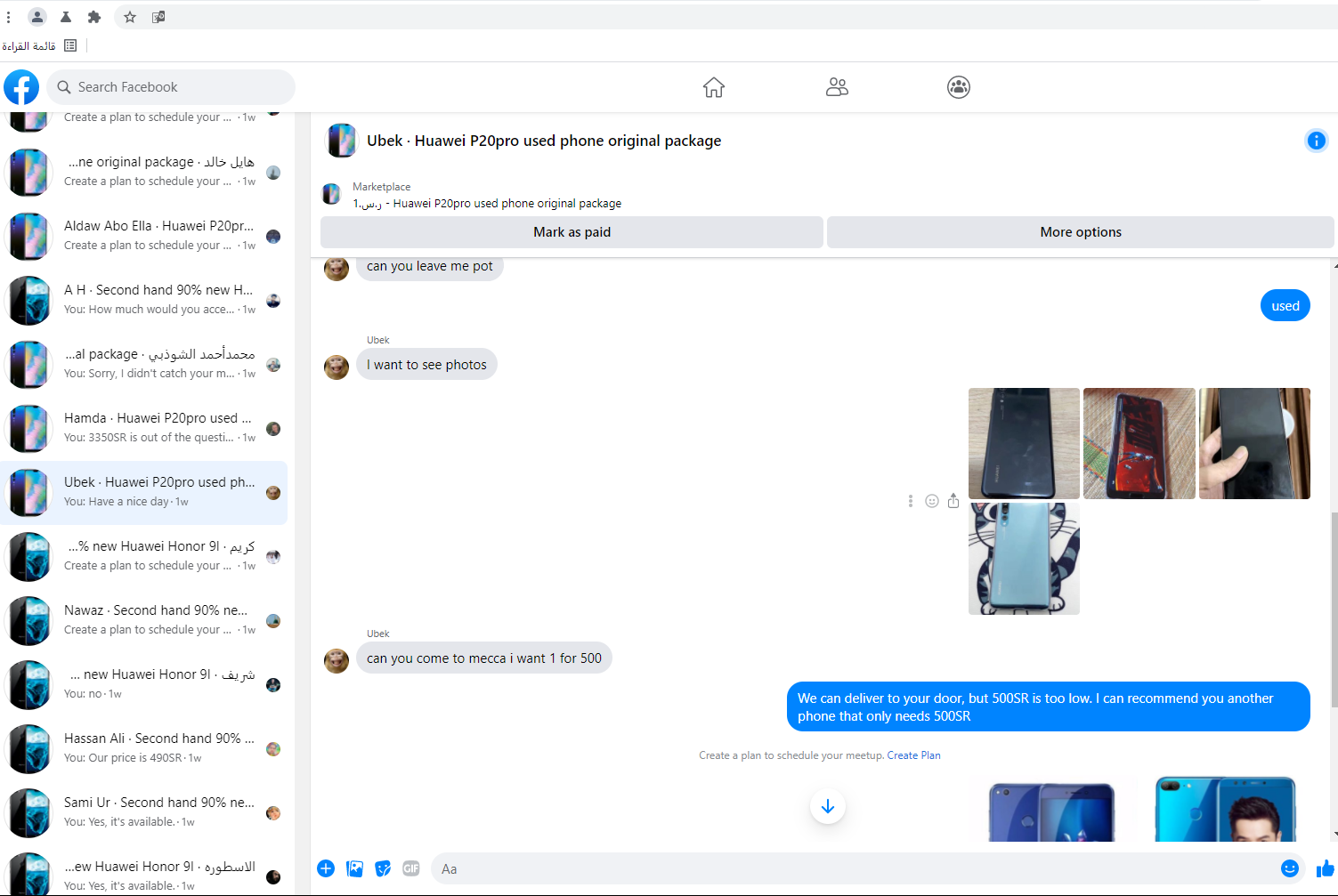Screen dimensions: 1338x896
Task: Select the Ubek Huawei P20pro conversation
Action: point(144,492)
